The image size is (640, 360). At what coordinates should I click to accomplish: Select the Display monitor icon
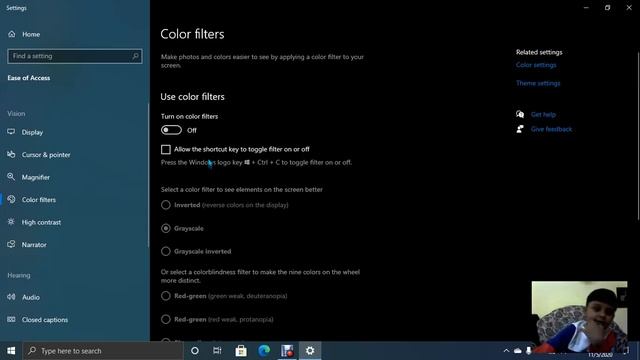11,132
